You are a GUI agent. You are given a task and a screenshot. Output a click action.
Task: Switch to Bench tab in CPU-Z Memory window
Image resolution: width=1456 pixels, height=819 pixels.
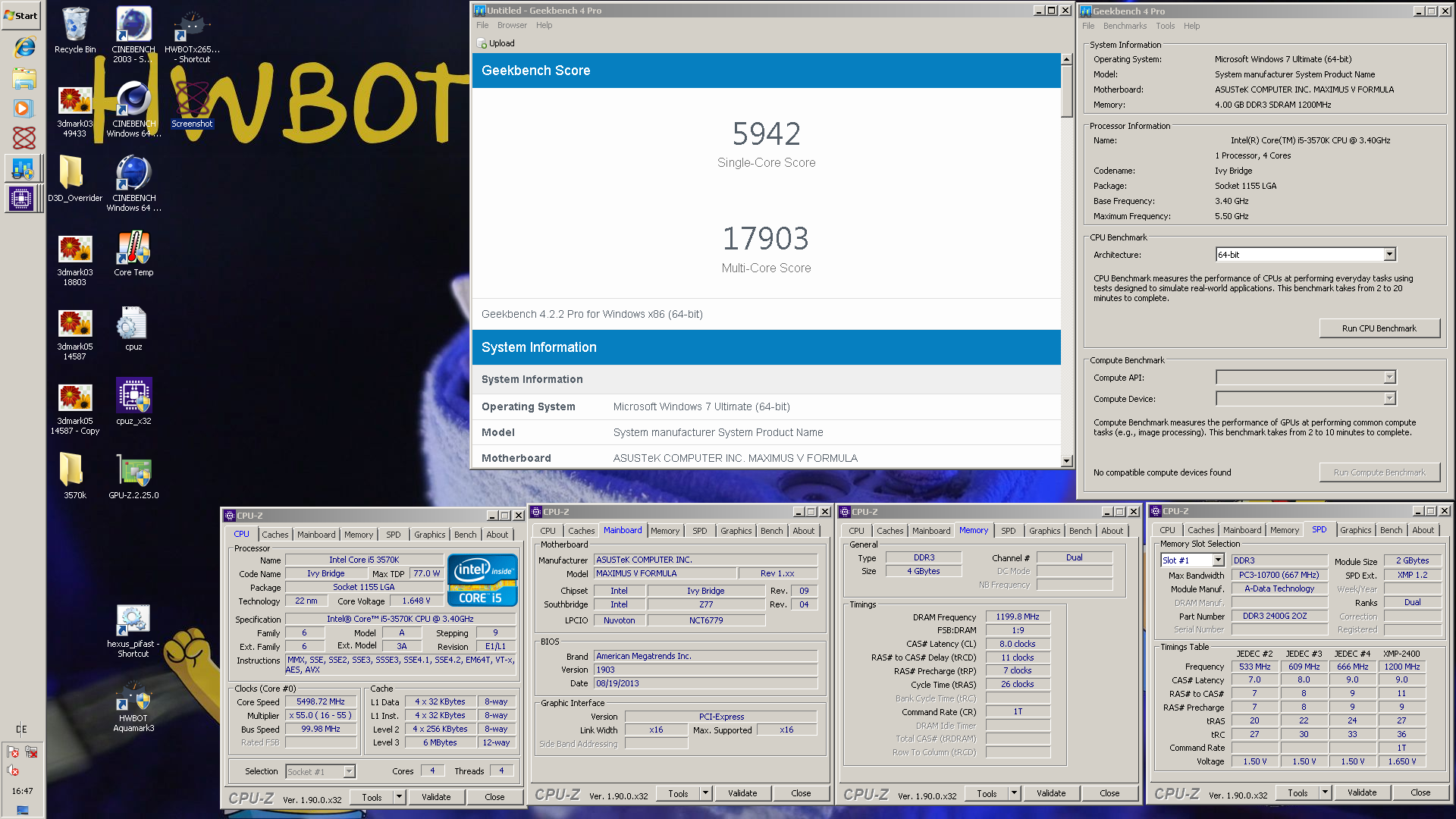(1080, 531)
